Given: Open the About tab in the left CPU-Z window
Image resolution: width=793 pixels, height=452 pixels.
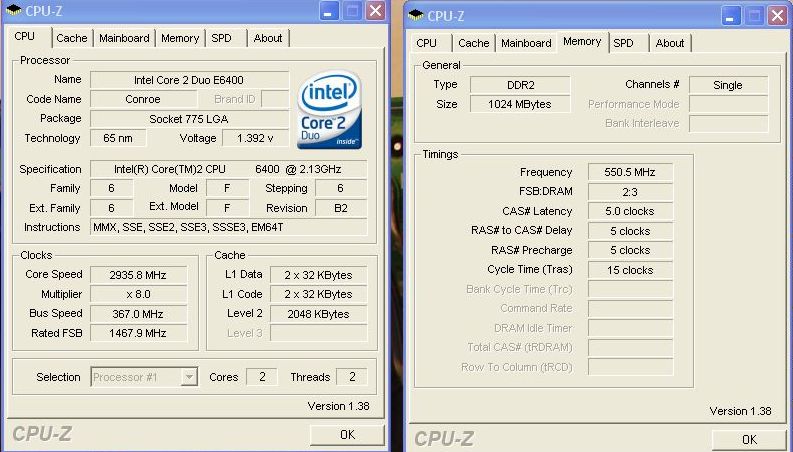Looking at the screenshot, I should click(268, 38).
